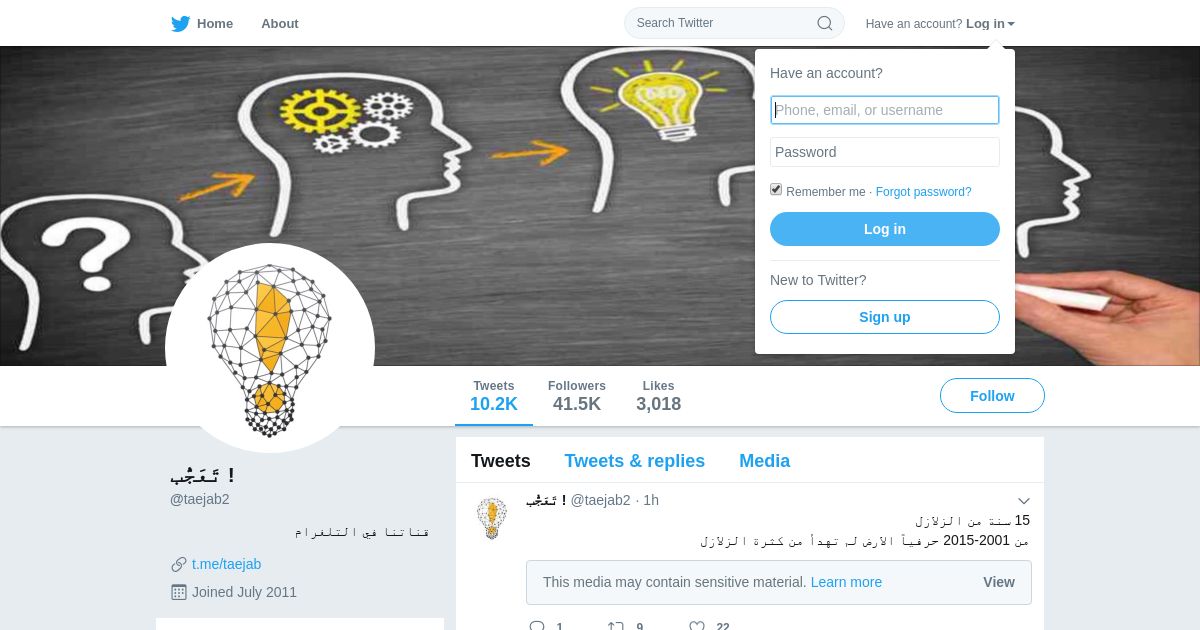Click the retweet arrows icon

click(616, 626)
